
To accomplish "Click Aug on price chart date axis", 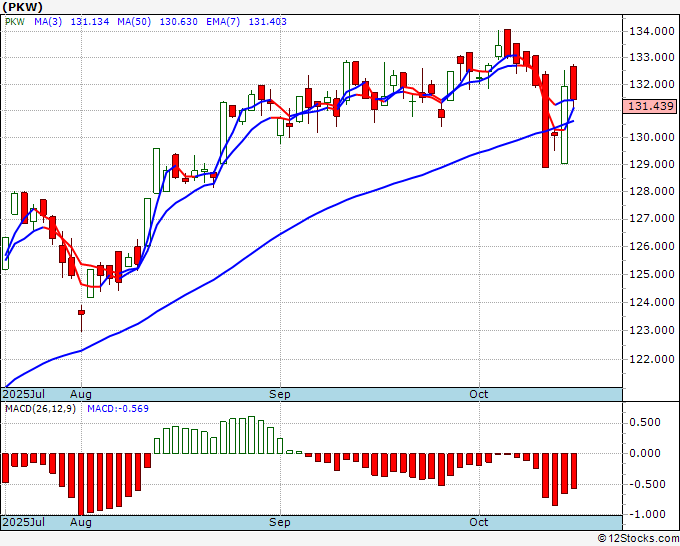I will click(81, 394).
